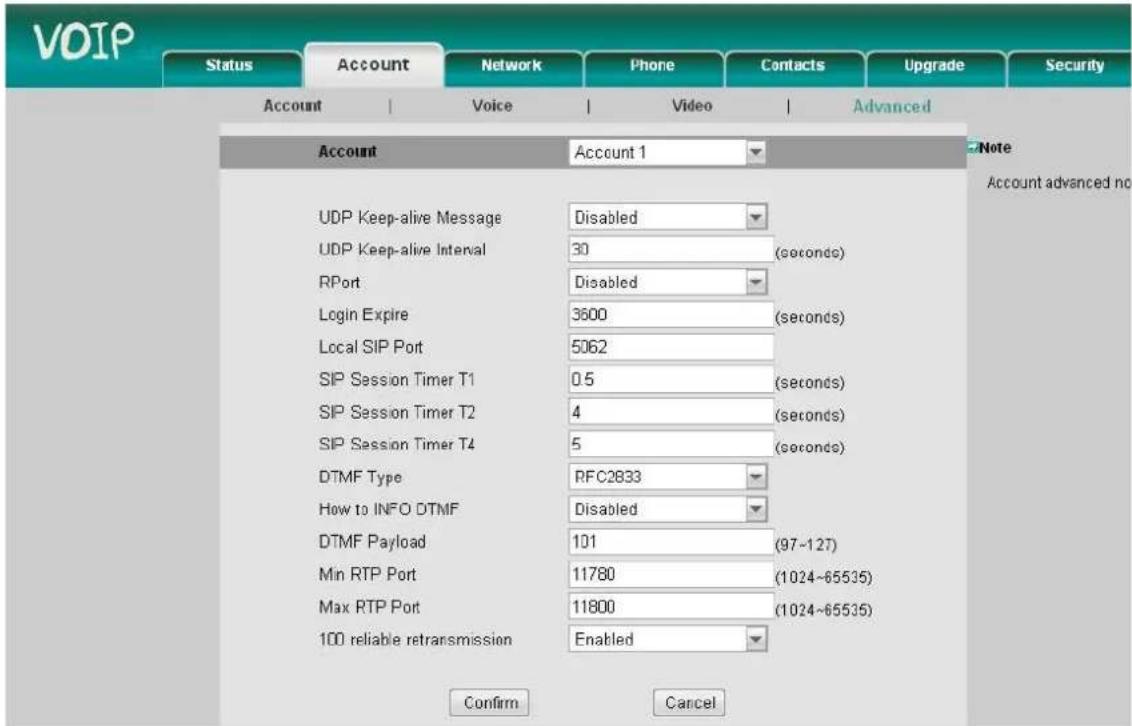Click the Note heading

point(996,147)
